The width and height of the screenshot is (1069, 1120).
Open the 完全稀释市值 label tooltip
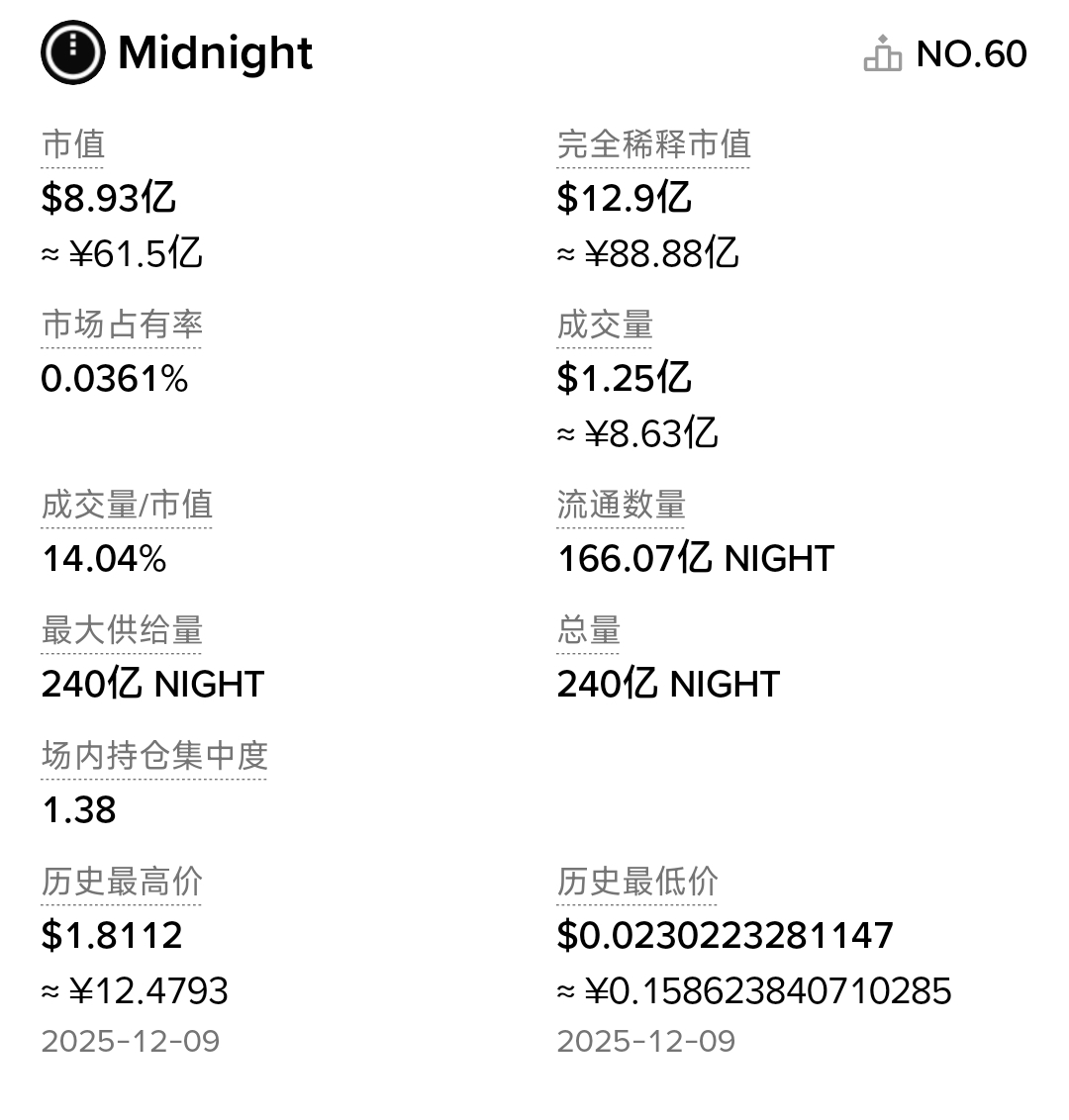(x=653, y=144)
